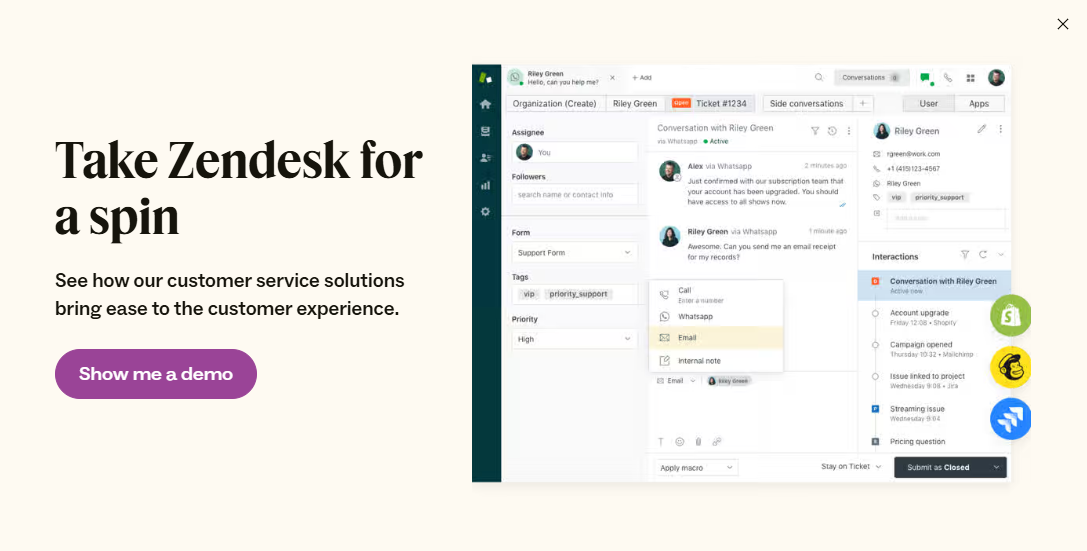
Task: Open the agent profile avatar
Action: point(996,78)
